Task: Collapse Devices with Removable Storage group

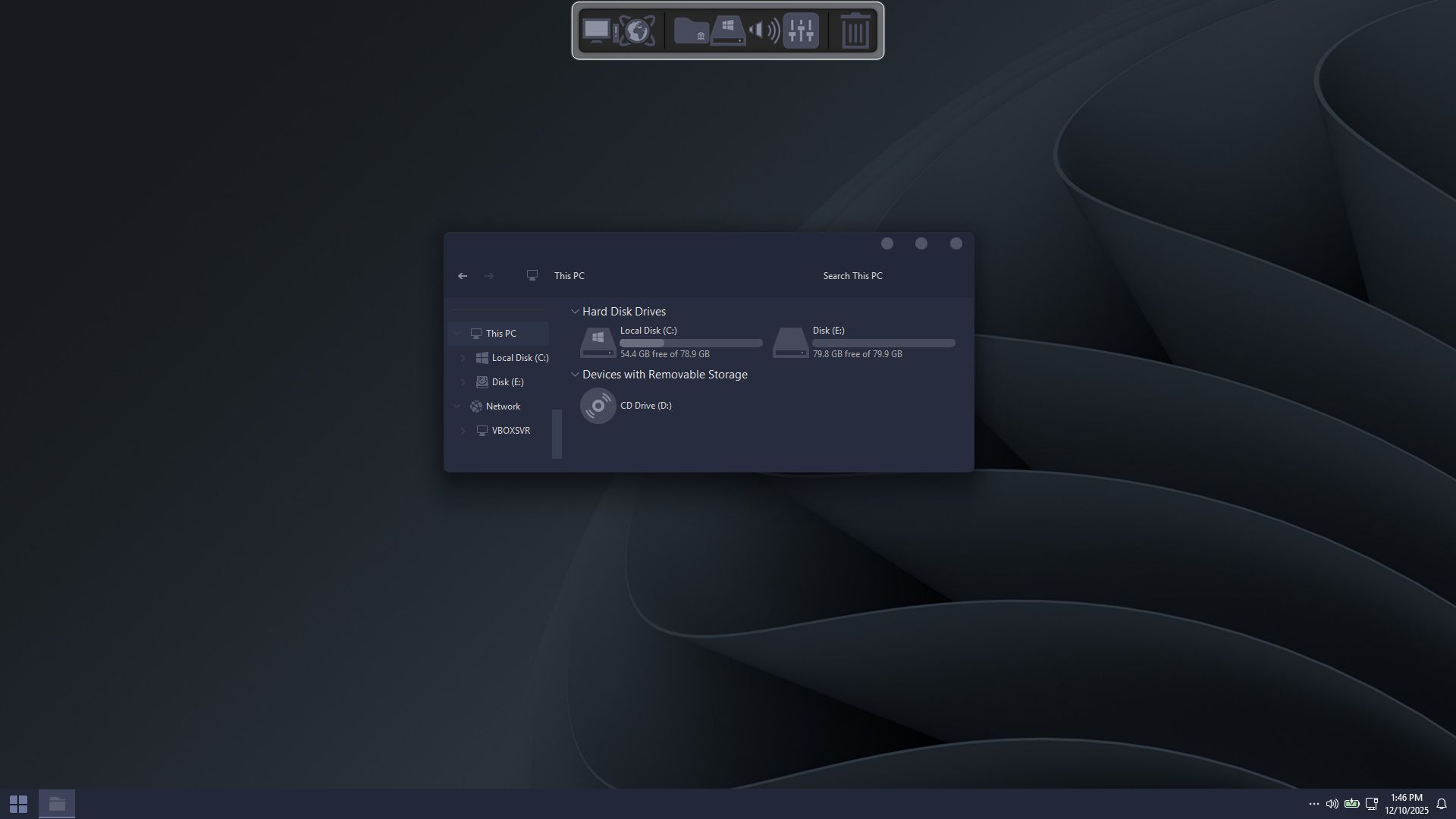Action: coord(575,375)
